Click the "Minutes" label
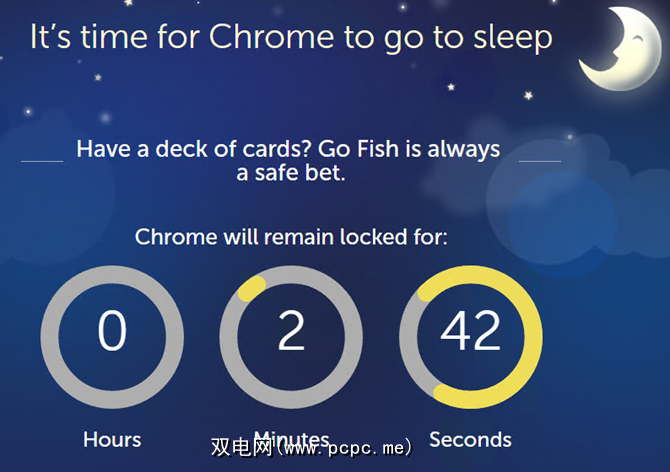The height and width of the screenshot is (472, 670). pos(291,439)
